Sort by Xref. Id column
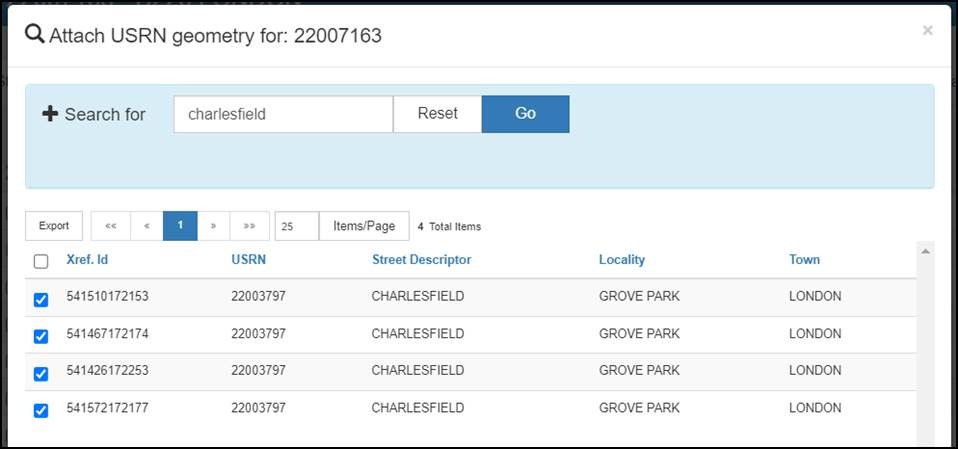The width and height of the screenshot is (958, 449). click(87, 260)
